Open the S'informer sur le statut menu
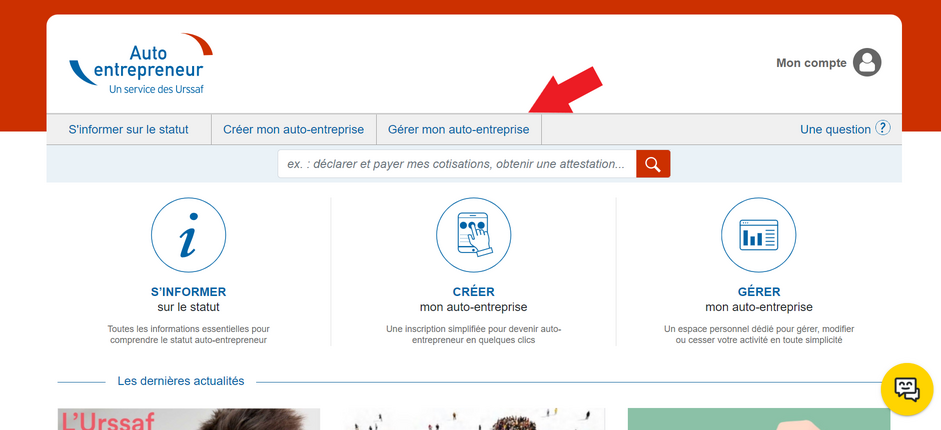Viewport: 941px width, 430px height. coord(129,129)
